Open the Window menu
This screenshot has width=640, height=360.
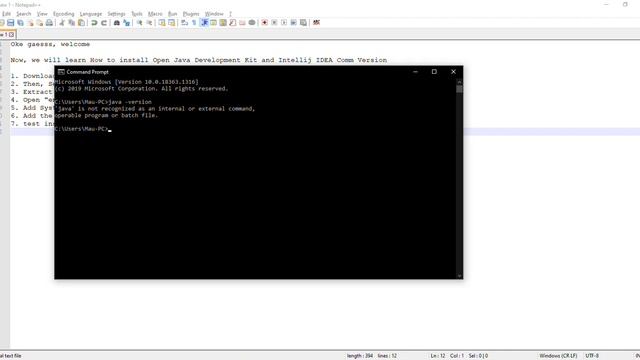(x=214, y=14)
